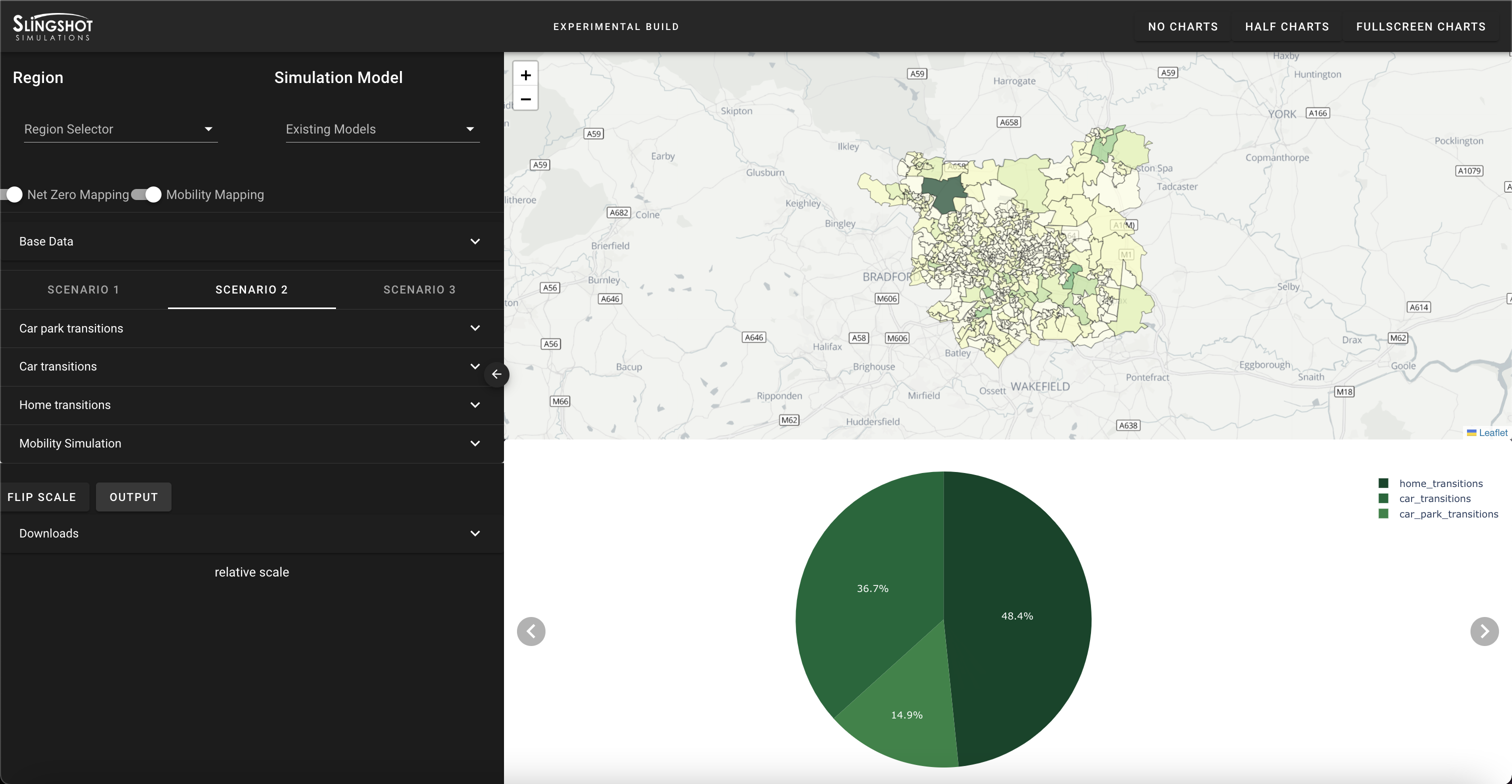This screenshot has height=784, width=1512.
Task: Toggle Mobility Mapping switch
Action: (146, 194)
